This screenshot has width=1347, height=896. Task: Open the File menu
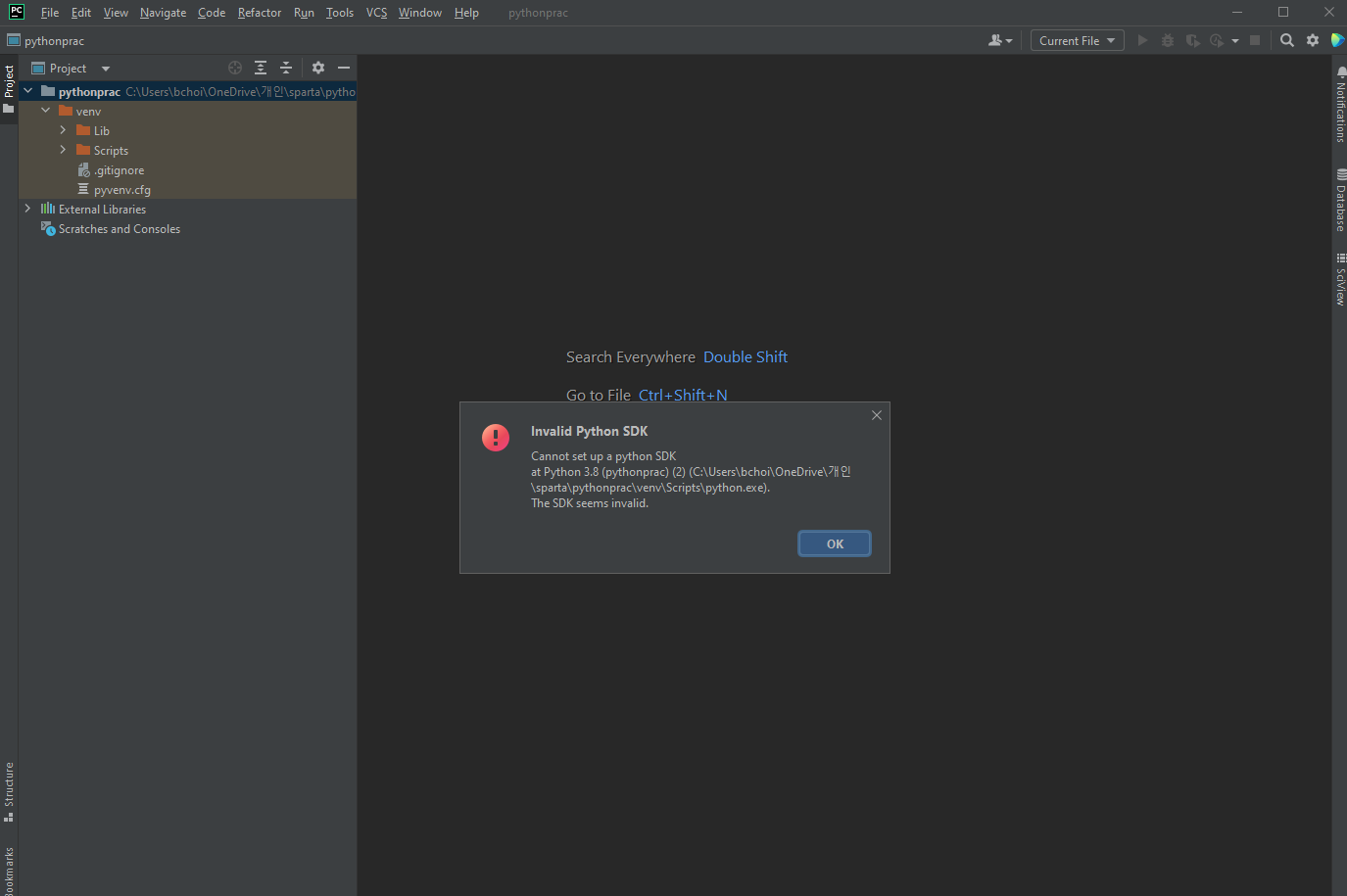(x=50, y=13)
